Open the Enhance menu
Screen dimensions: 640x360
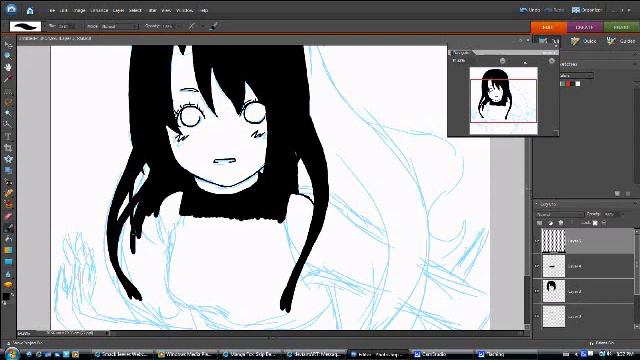pos(99,10)
